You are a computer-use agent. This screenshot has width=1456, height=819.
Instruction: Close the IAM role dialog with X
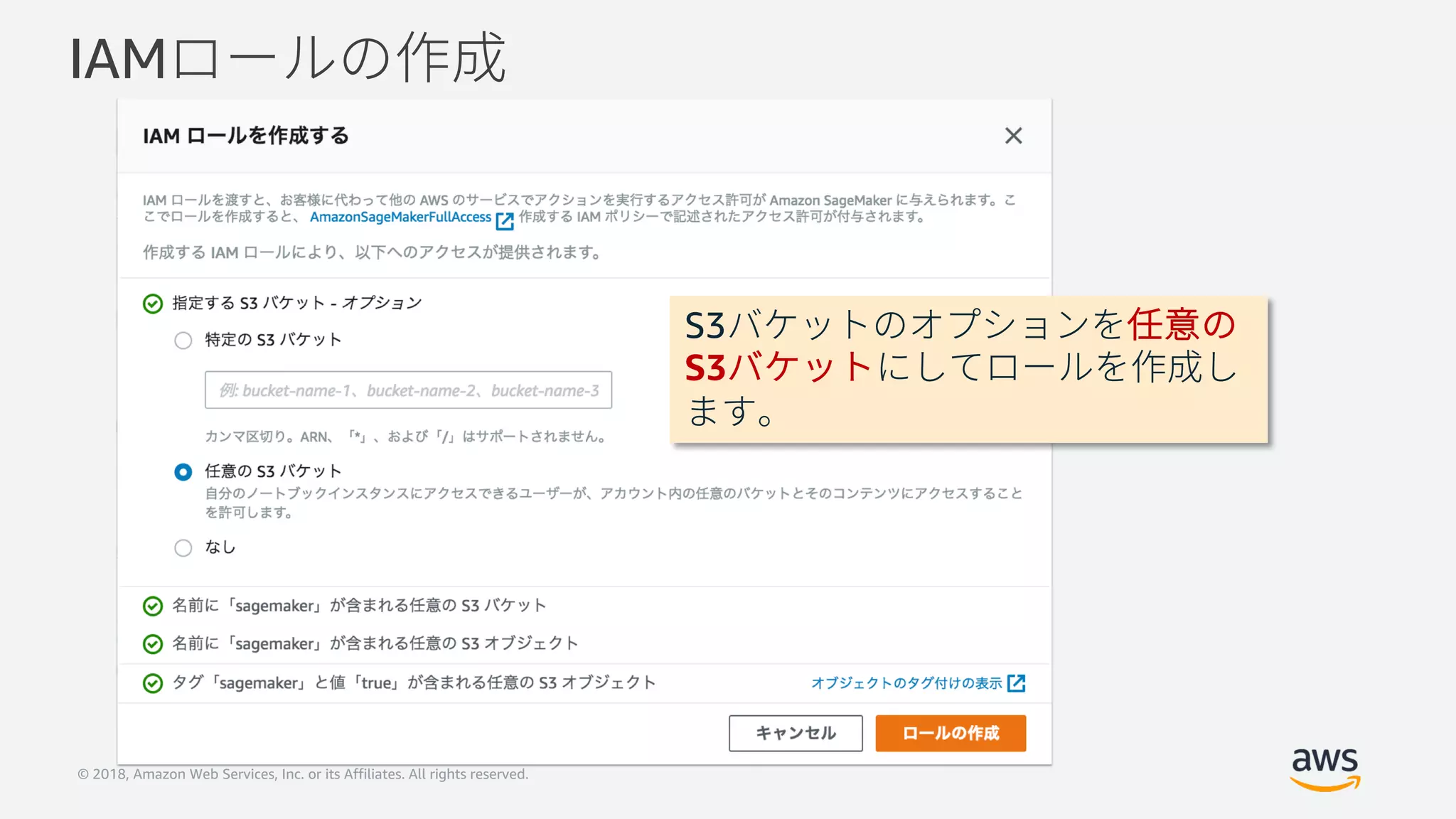(x=1013, y=136)
